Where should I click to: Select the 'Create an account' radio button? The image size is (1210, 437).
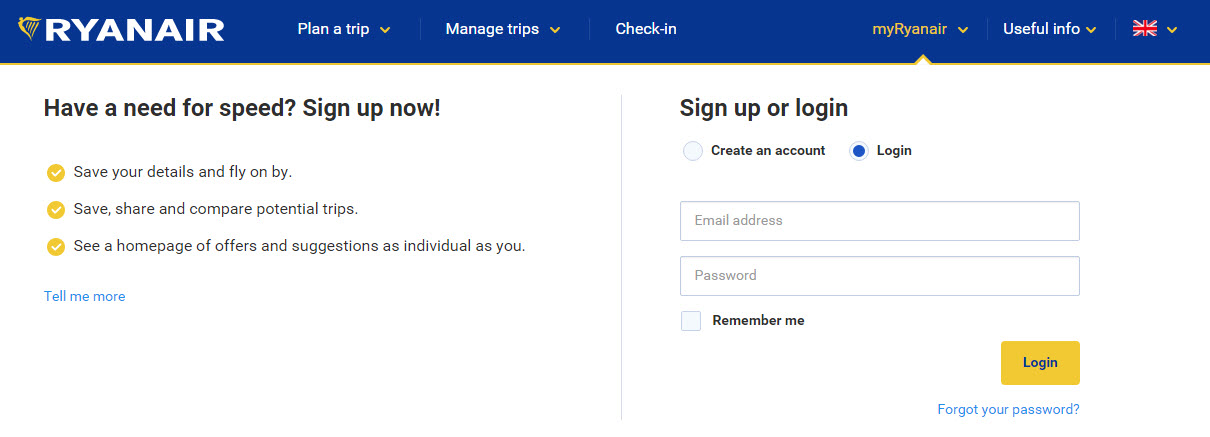pos(693,151)
